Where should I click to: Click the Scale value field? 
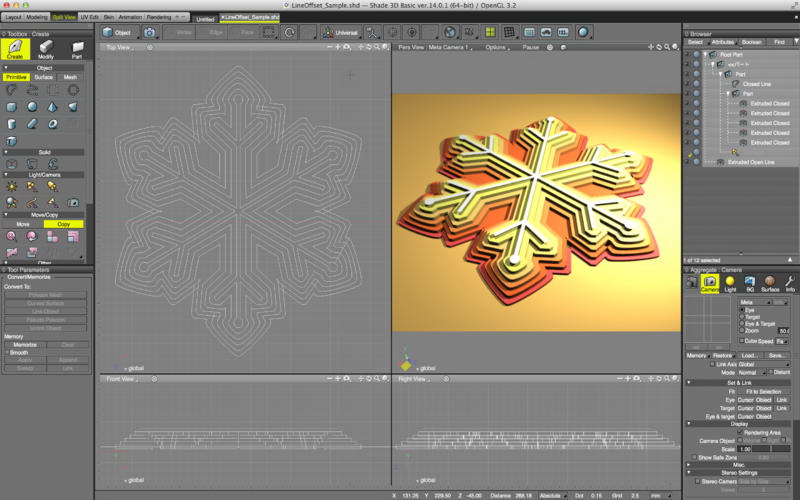tap(745, 449)
